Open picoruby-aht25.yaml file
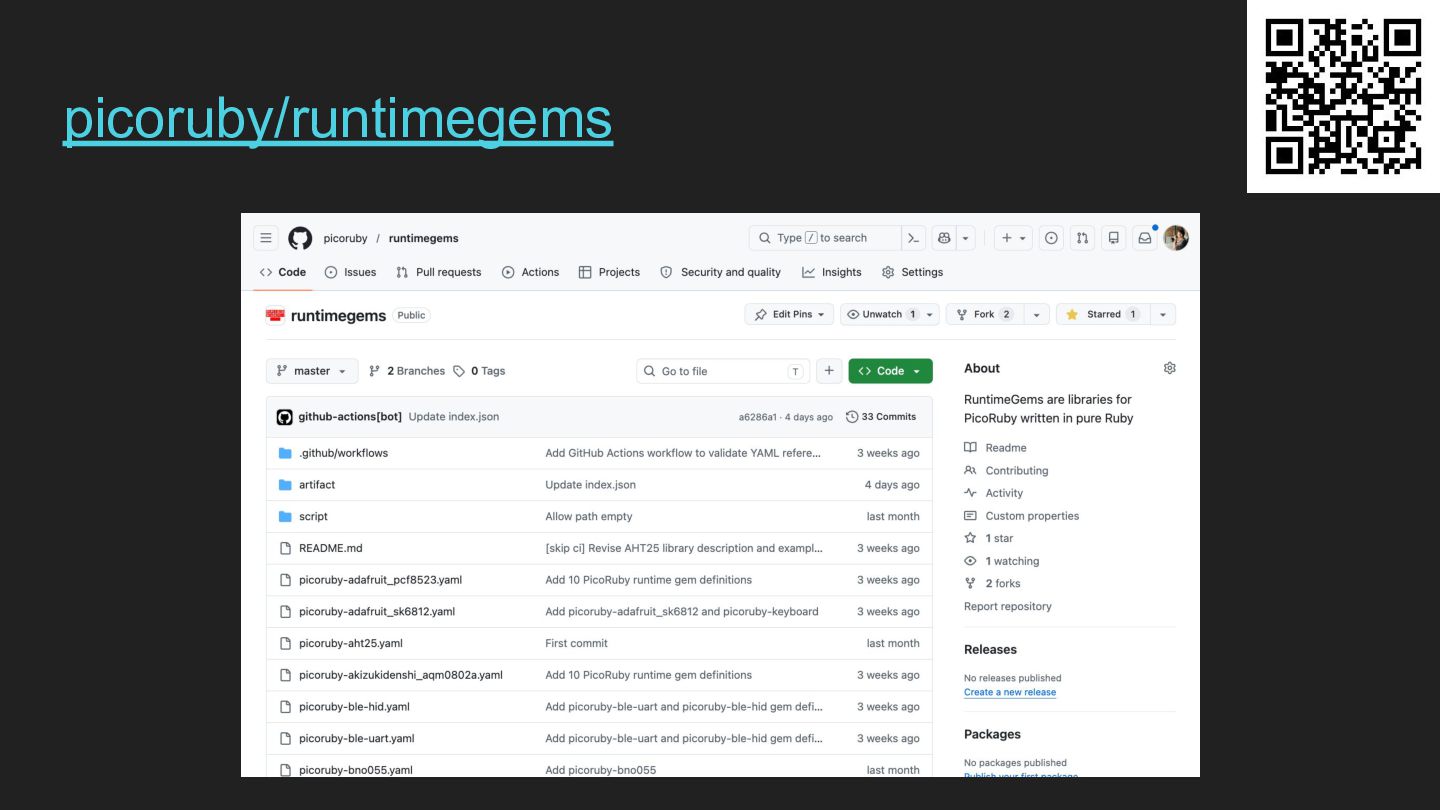The height and width of the screenshot is (810, 1440). [x=351, y=644]
